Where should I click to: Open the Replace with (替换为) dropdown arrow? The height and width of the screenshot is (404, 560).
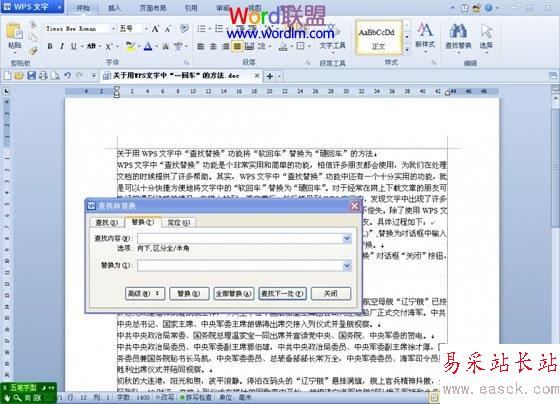347,265
